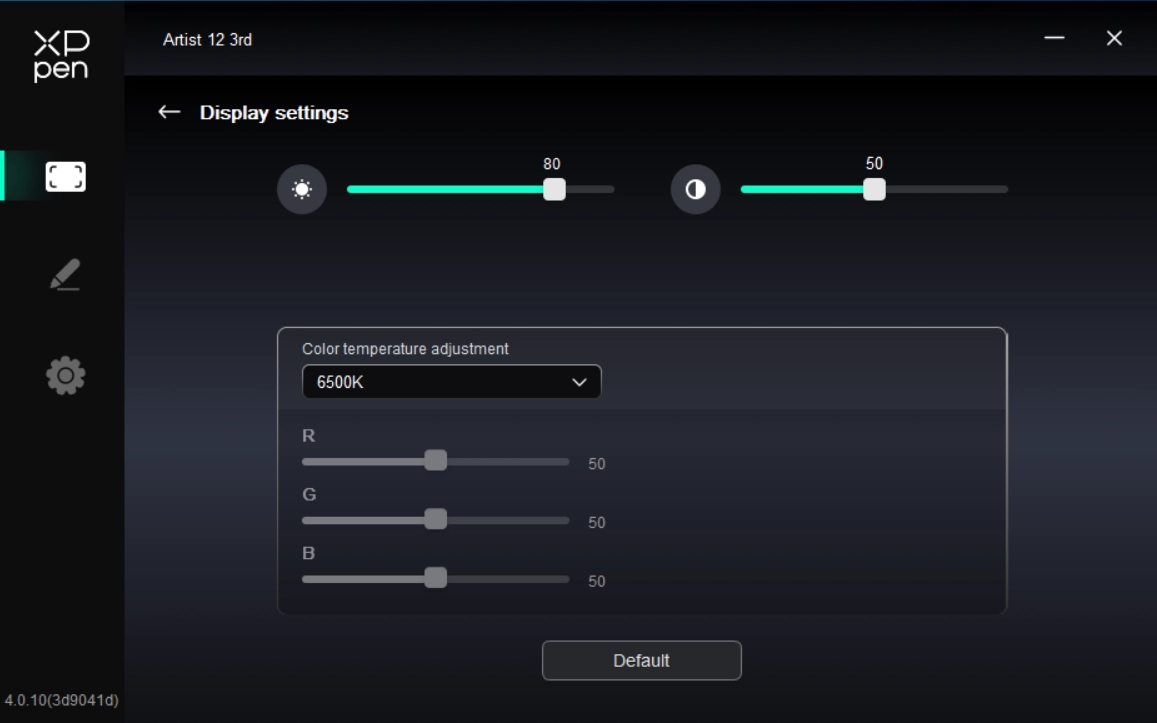Click the Artist 12 3rd device name
Screen dimensions: 1157x723
click(207, 40)
